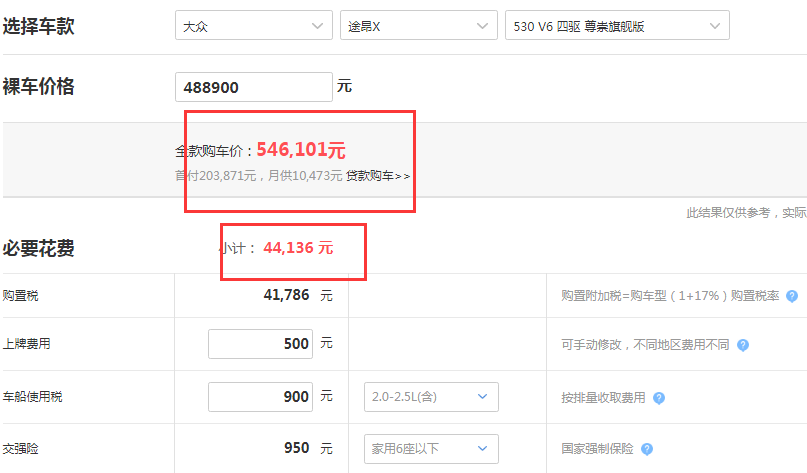Click help icon beside 按排量收取费用
This screenshot has width=807, height=473.
tap(659, 398)
